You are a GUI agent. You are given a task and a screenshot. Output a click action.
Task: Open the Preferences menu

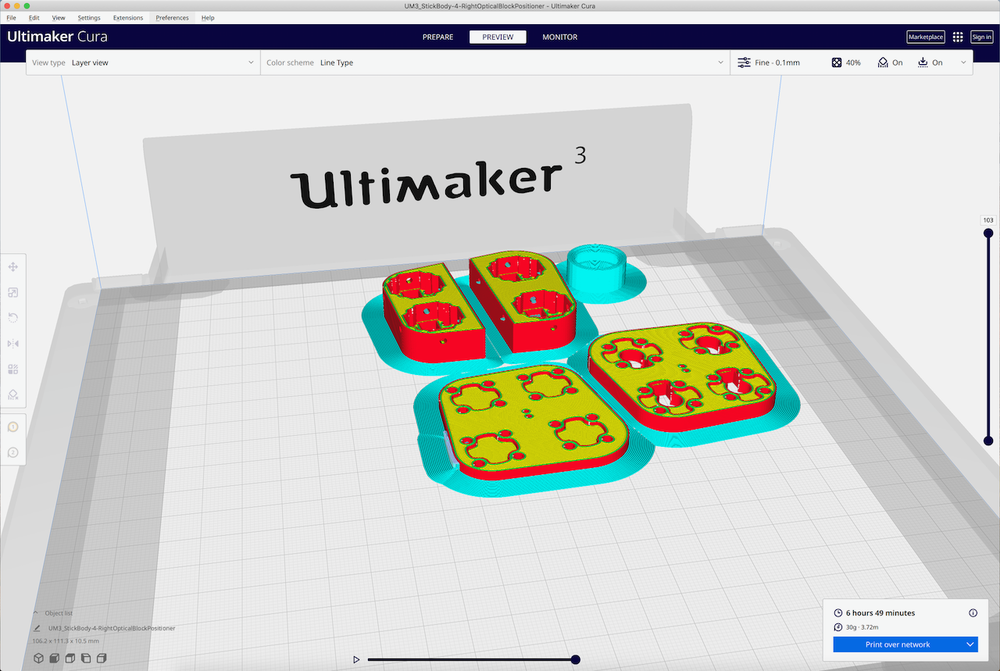point(172,18)
